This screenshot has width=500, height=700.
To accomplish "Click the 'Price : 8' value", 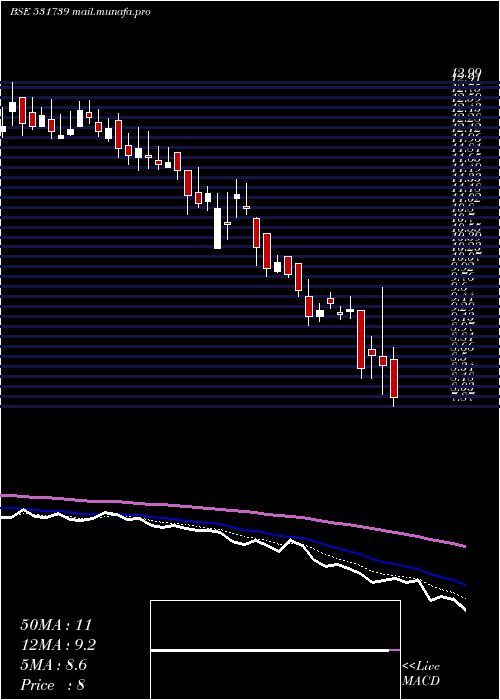I will pyautogui.click(x=53, y=685).
